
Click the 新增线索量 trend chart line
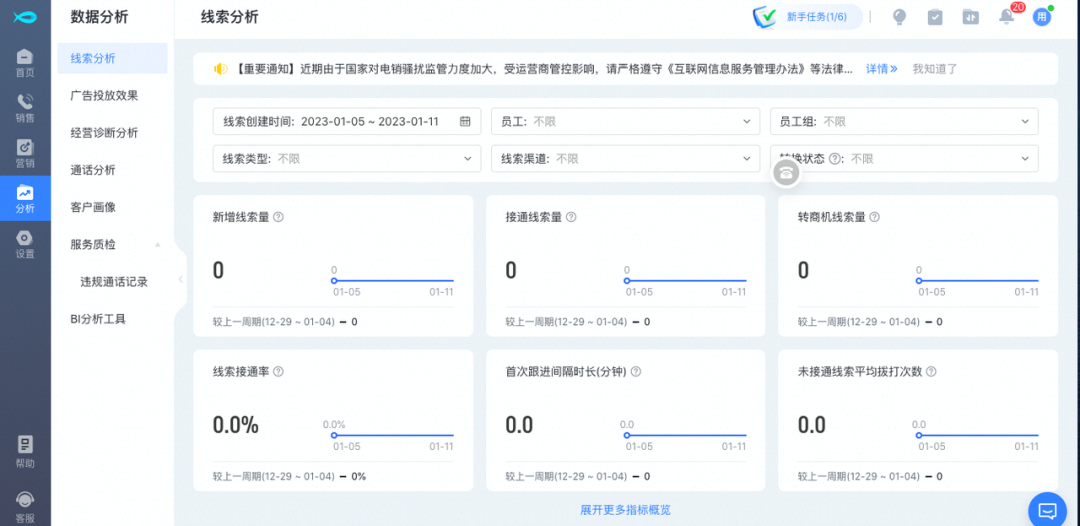click(x=393, y=280)
